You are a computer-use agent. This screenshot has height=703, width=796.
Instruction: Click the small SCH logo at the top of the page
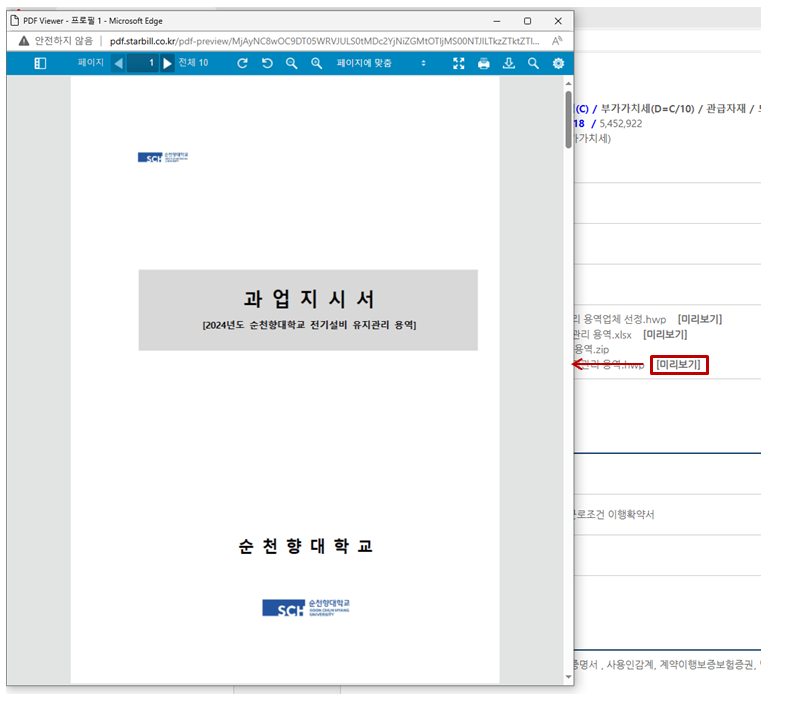click(x=163, y=157)
